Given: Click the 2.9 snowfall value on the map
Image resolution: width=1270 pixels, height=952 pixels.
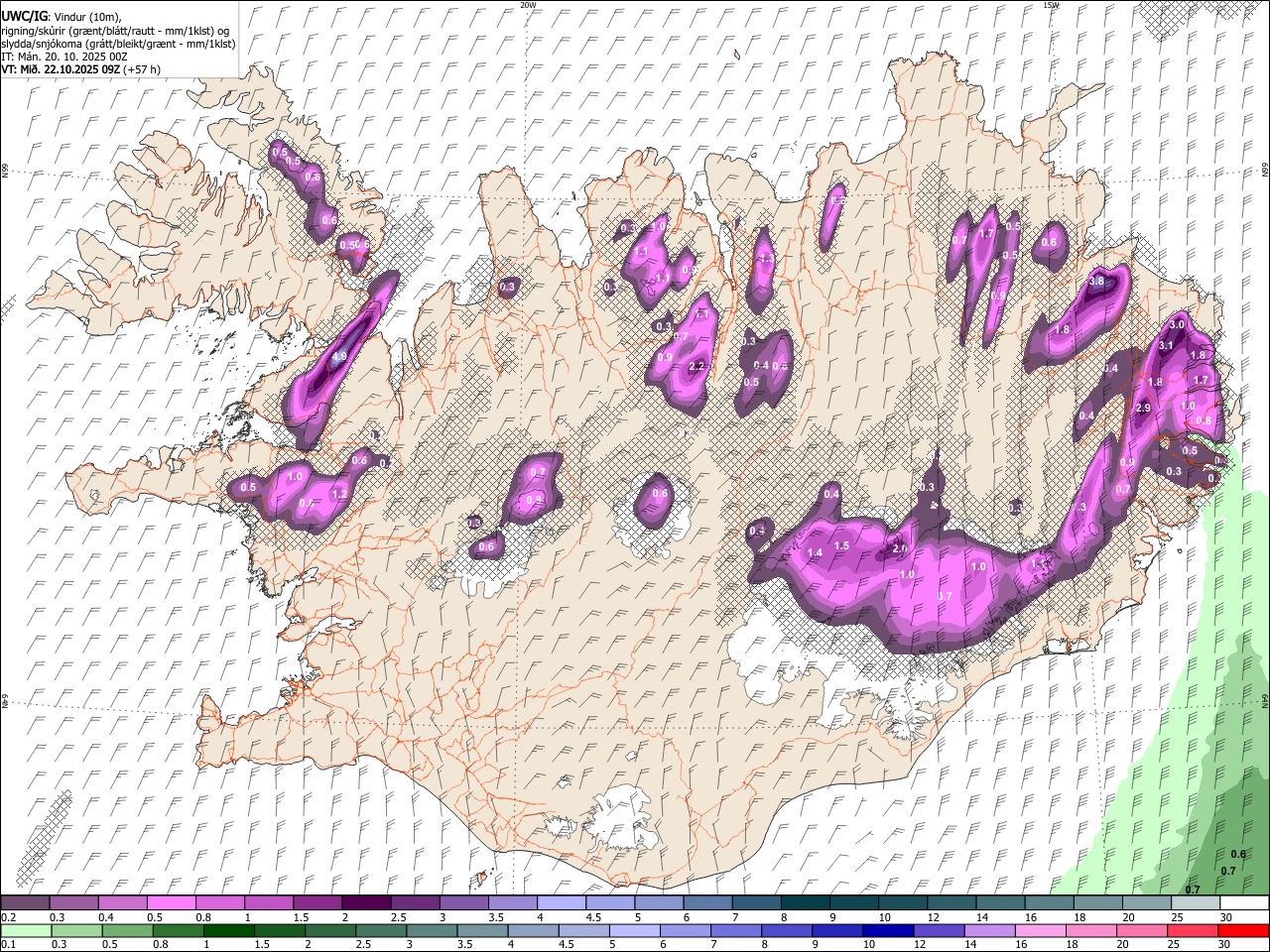Looking at the screenshot, I should point(1142,409).
